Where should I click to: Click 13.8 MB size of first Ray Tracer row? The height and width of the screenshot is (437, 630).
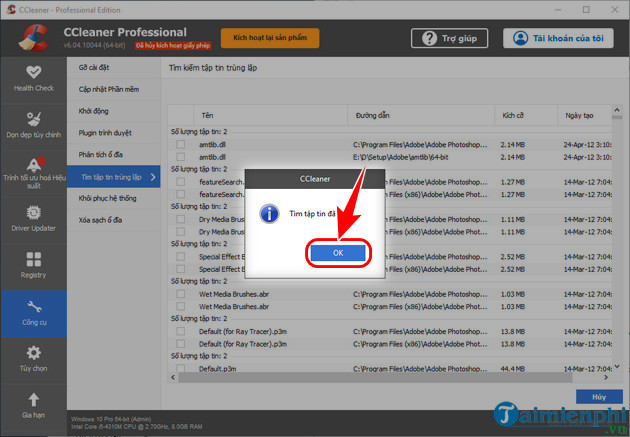[513, 331]
